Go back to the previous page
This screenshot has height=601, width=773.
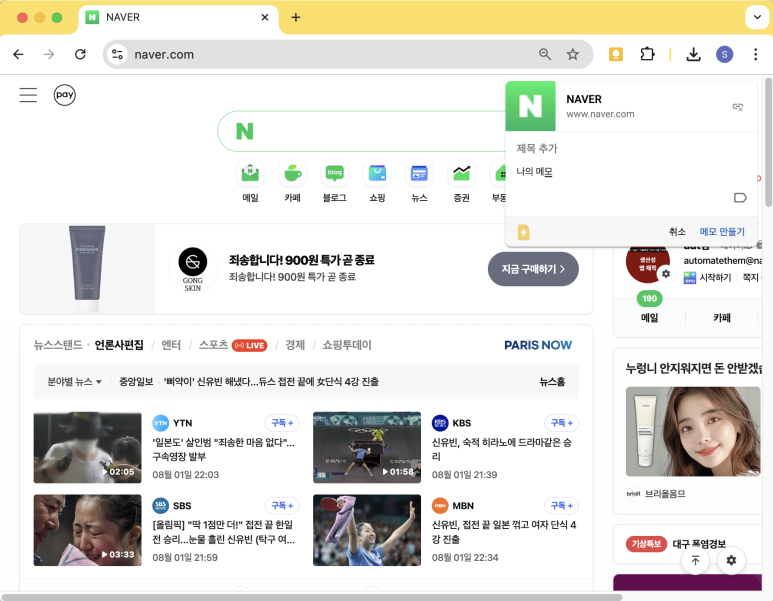tap(18, 54)
